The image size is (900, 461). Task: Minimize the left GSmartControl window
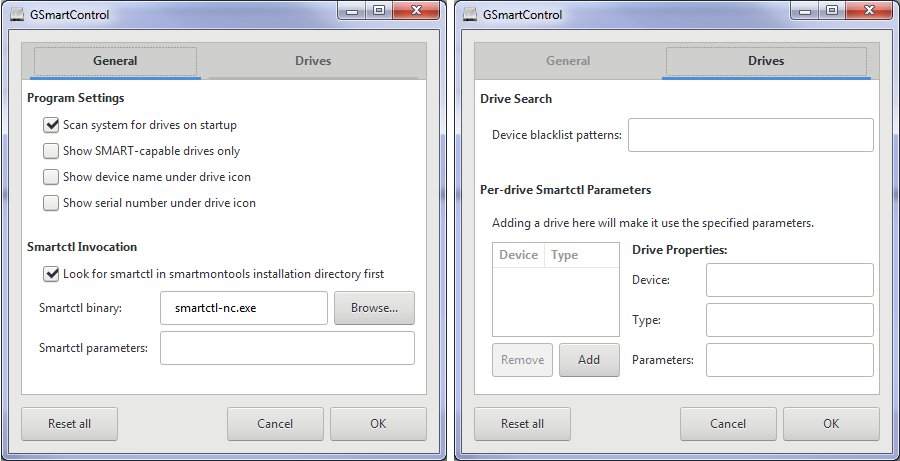click(352, 11)
